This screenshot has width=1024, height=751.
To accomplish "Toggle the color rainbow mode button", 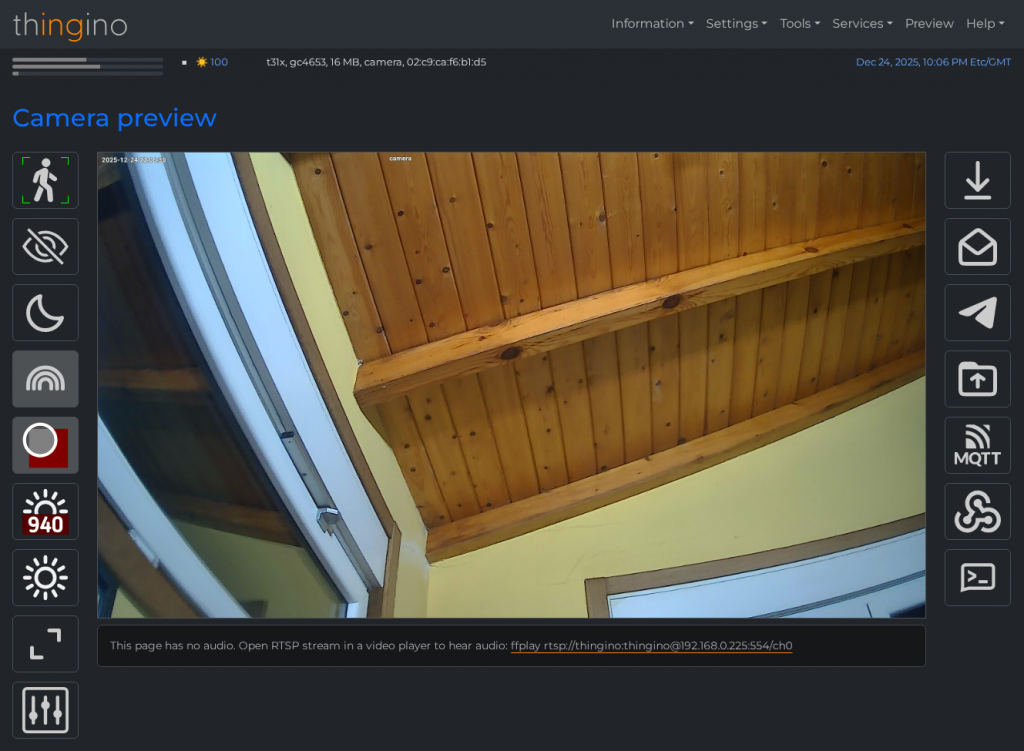I will click(45, 379).
